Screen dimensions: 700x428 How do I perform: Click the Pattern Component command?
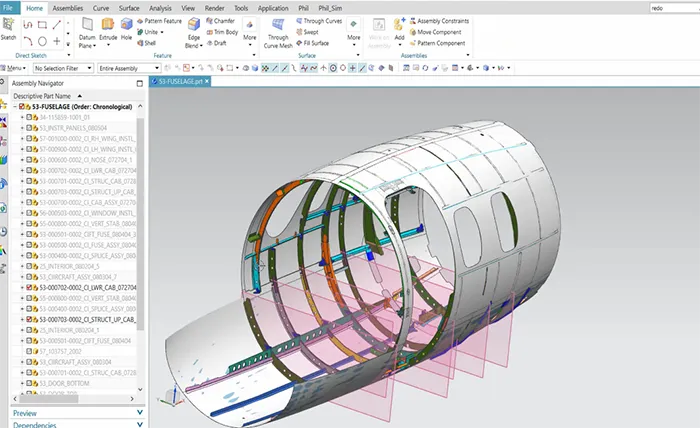coord(438,43)
